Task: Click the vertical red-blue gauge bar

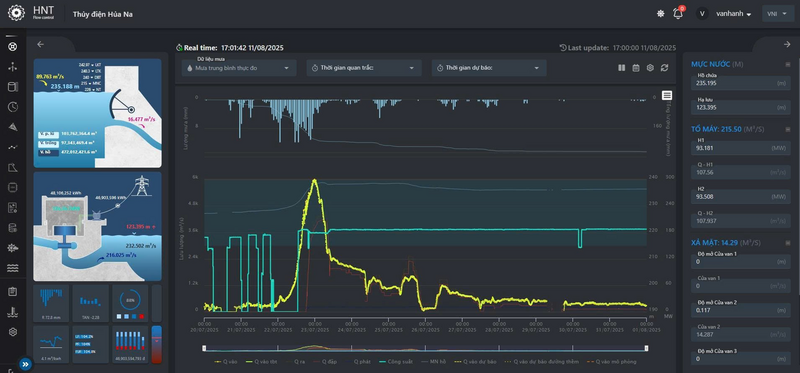Action: click(x=157, y=344)
